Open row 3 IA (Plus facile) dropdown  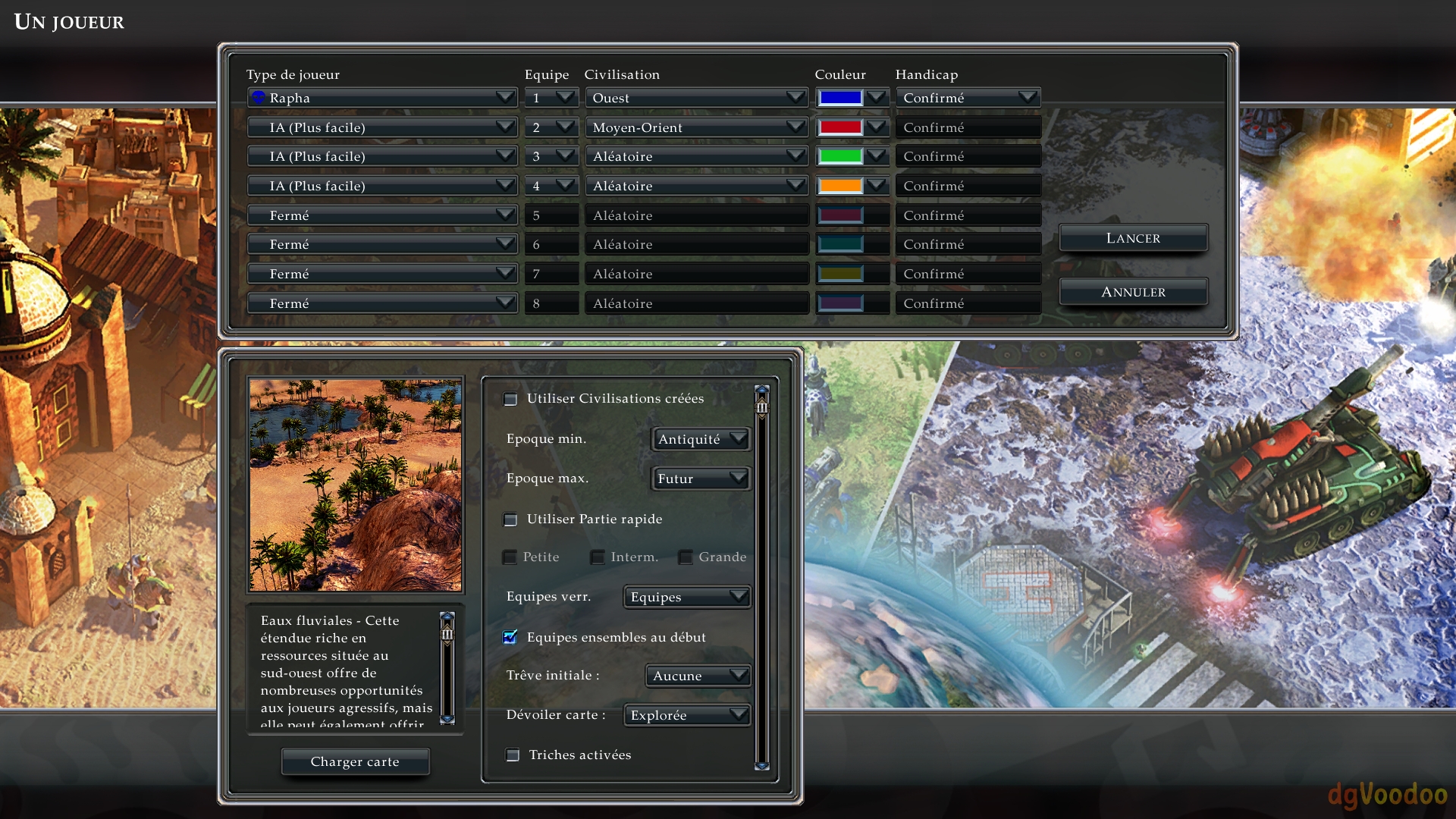pos(383,156)
